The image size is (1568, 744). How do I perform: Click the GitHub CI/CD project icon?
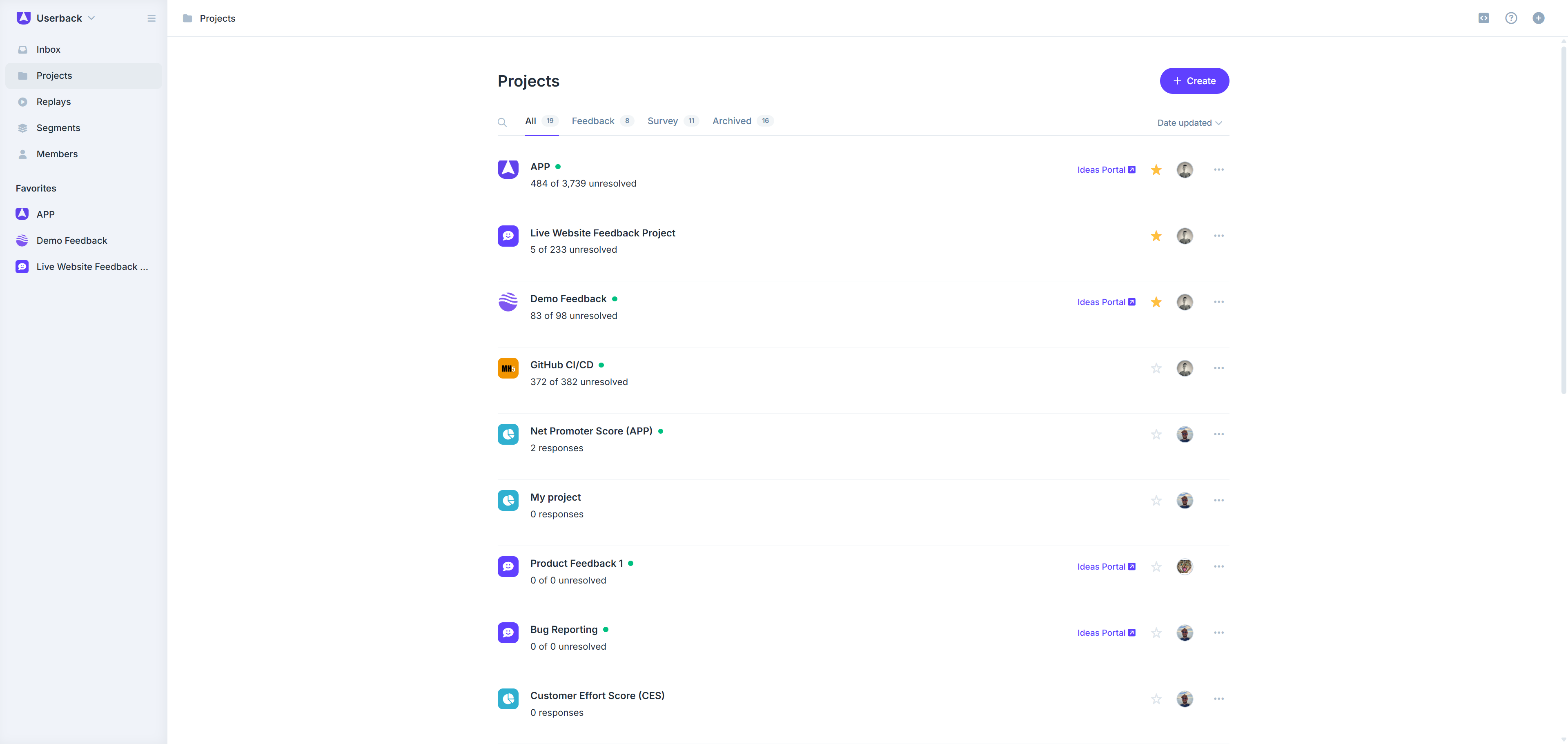tap(508, 368)
